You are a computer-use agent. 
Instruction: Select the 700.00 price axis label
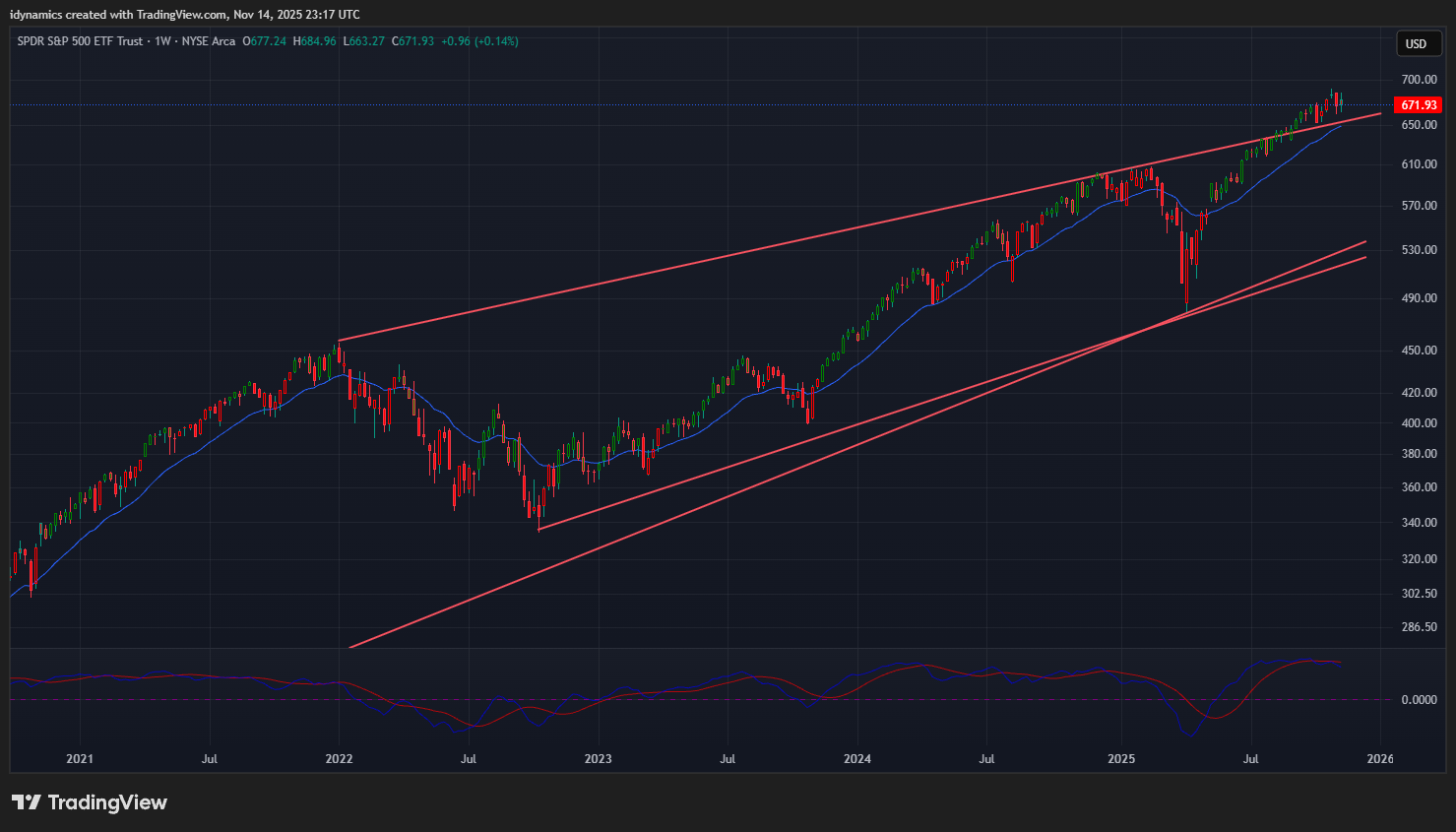[1419, 80]
